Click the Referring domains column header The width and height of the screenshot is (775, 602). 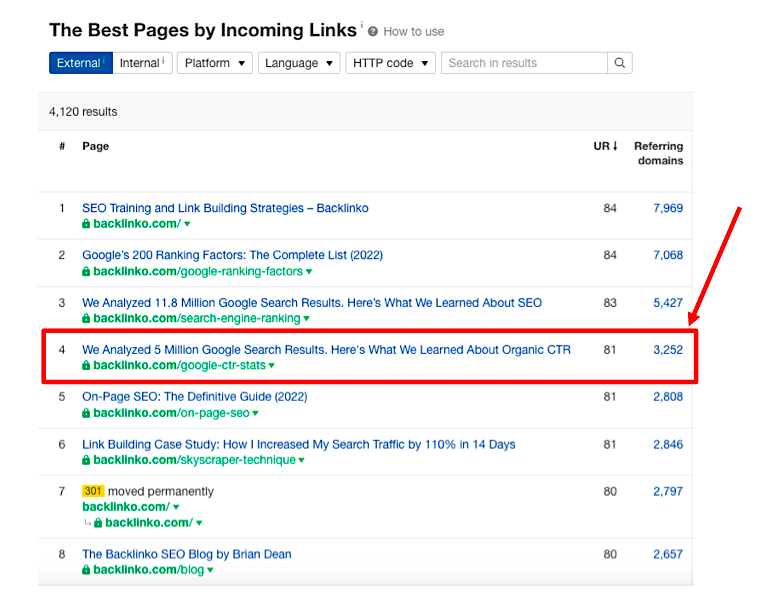pos(658,153)
